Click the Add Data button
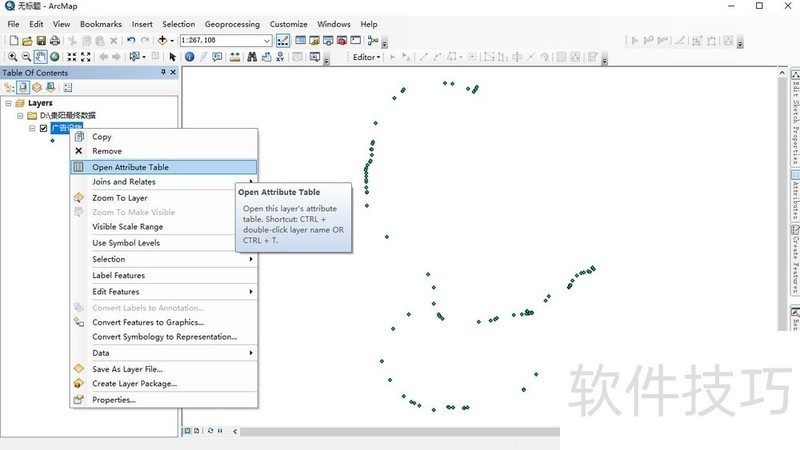Image resolution: width=800 pixels, height=450 pixels. [x=162, y=40]
